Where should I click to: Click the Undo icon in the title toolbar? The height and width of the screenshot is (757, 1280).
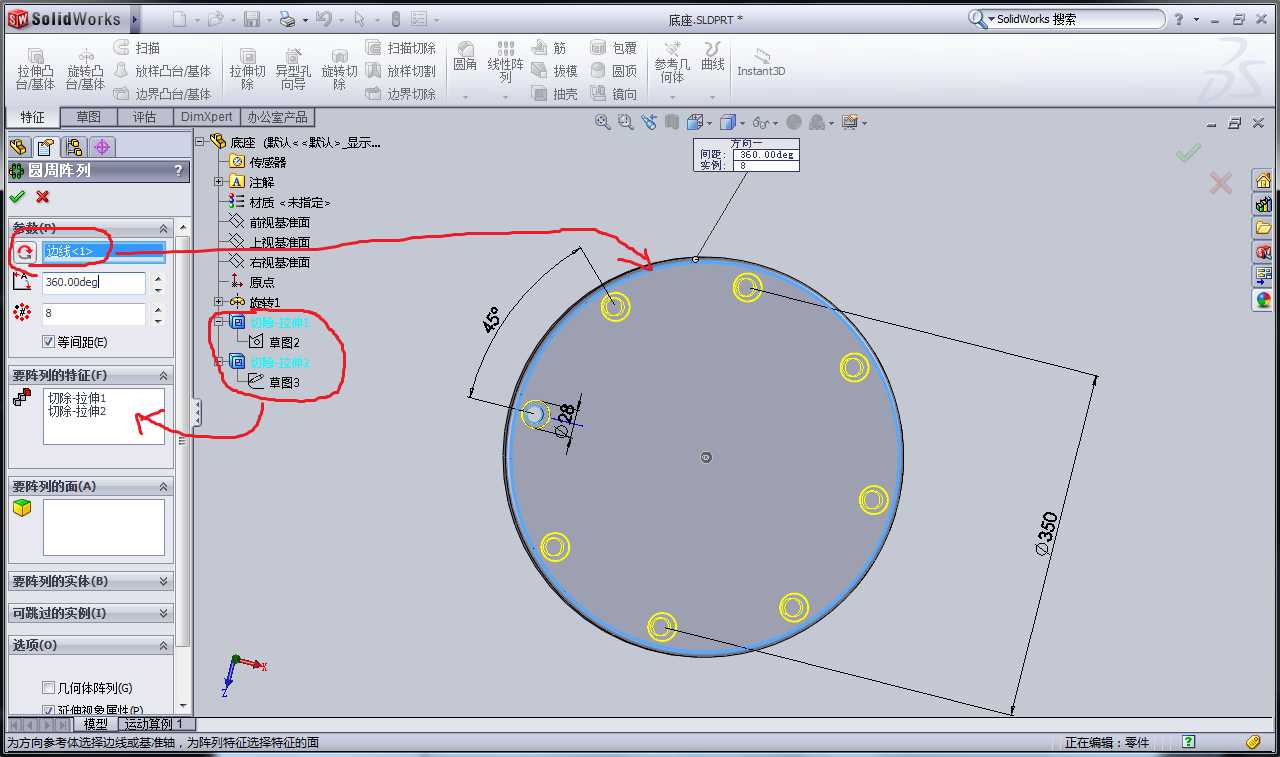tap(323, 19)
